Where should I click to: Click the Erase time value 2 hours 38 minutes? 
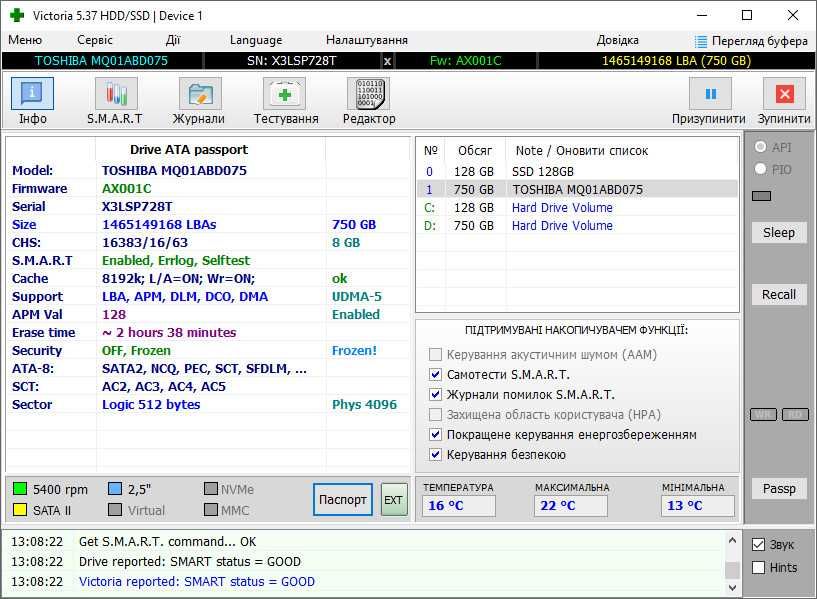coord(169,332)
